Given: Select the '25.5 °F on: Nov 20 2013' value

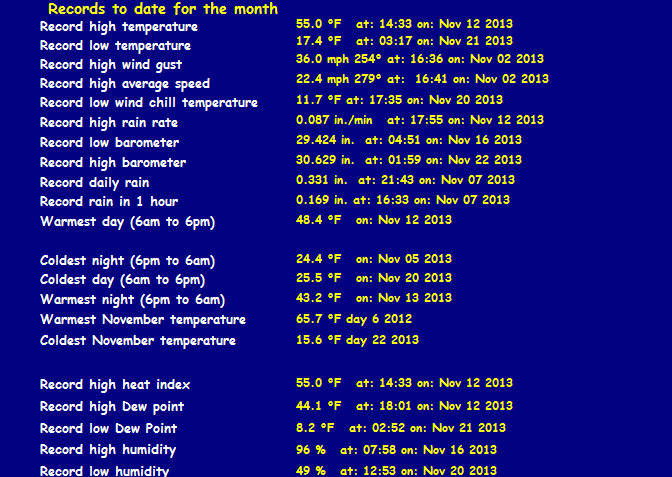Looking at the screenshot, I should click(374, 278).
